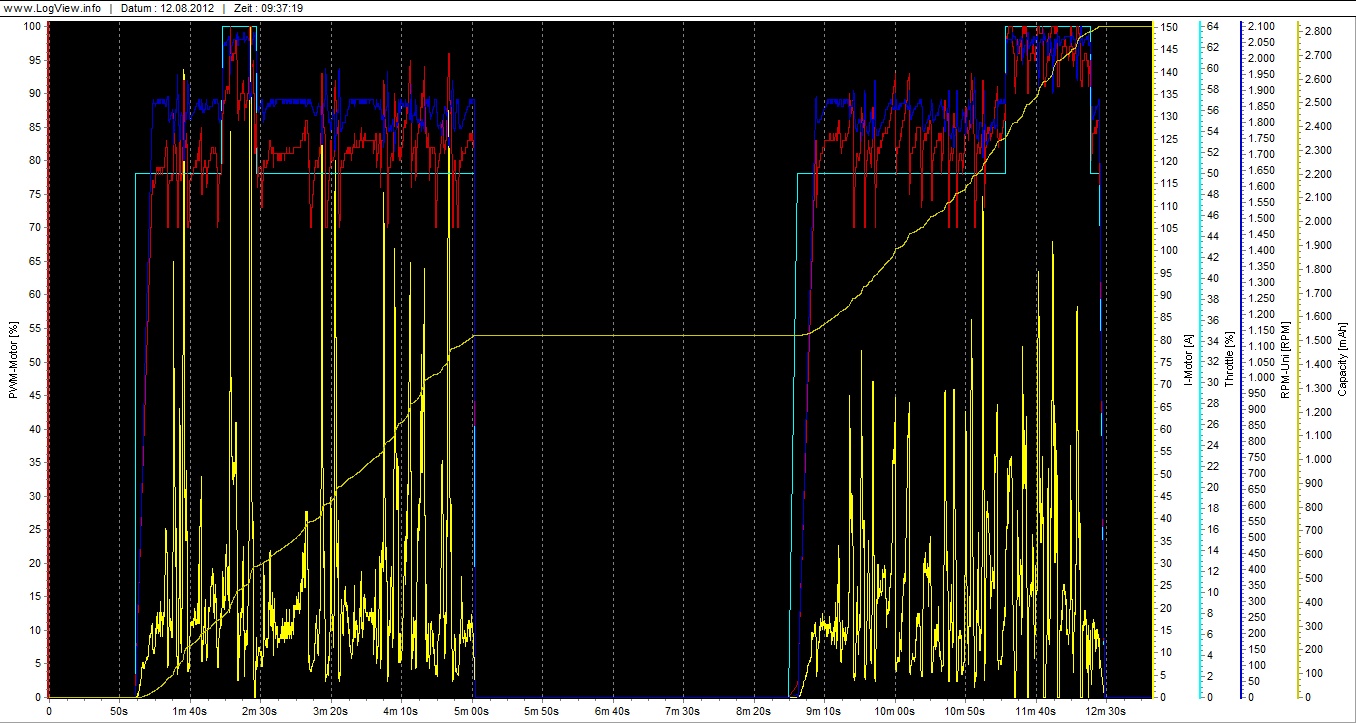The image size is (1356, 723).
Task: Click the 64 tick on Throttle axis
Action: (1213, 26)
